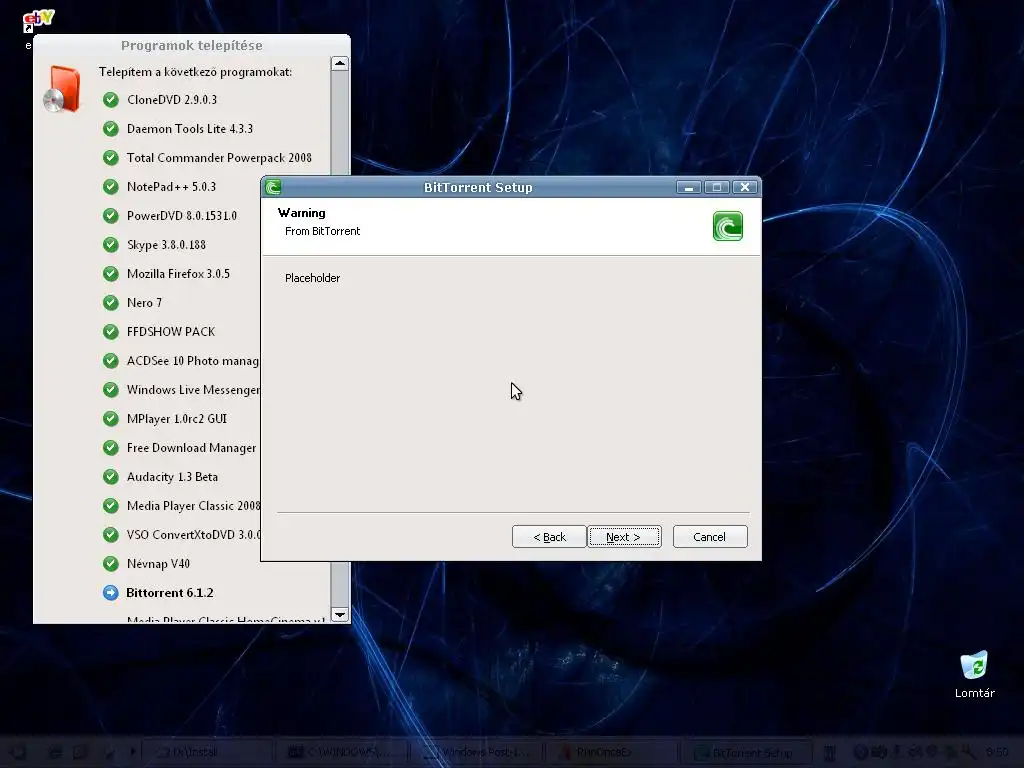1024x768 pixels.
Task: Click the check icon beside Skype 3.8.0.188
Action: (111, 244)
